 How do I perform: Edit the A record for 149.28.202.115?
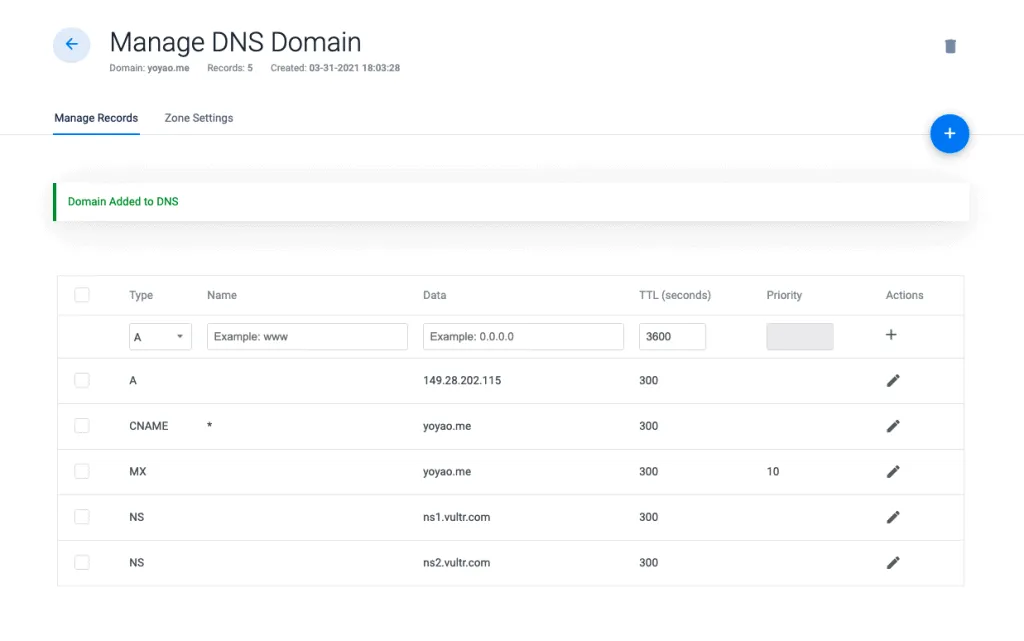(x=893, y=380)
